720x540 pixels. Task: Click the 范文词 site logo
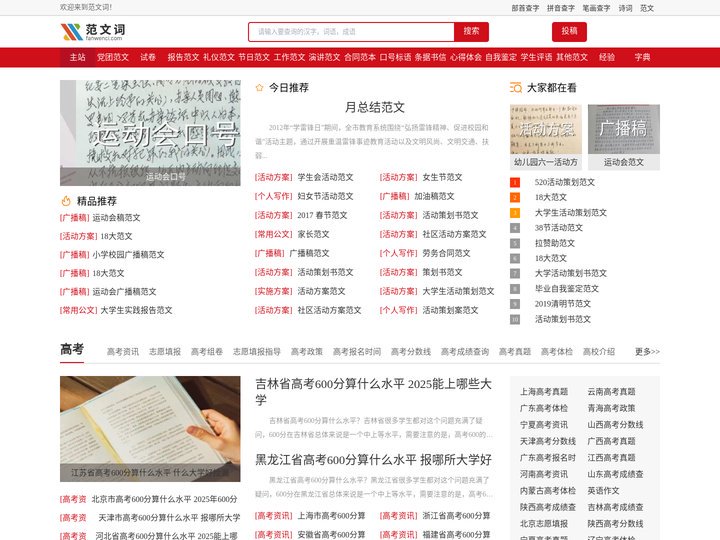click(93, 32)
